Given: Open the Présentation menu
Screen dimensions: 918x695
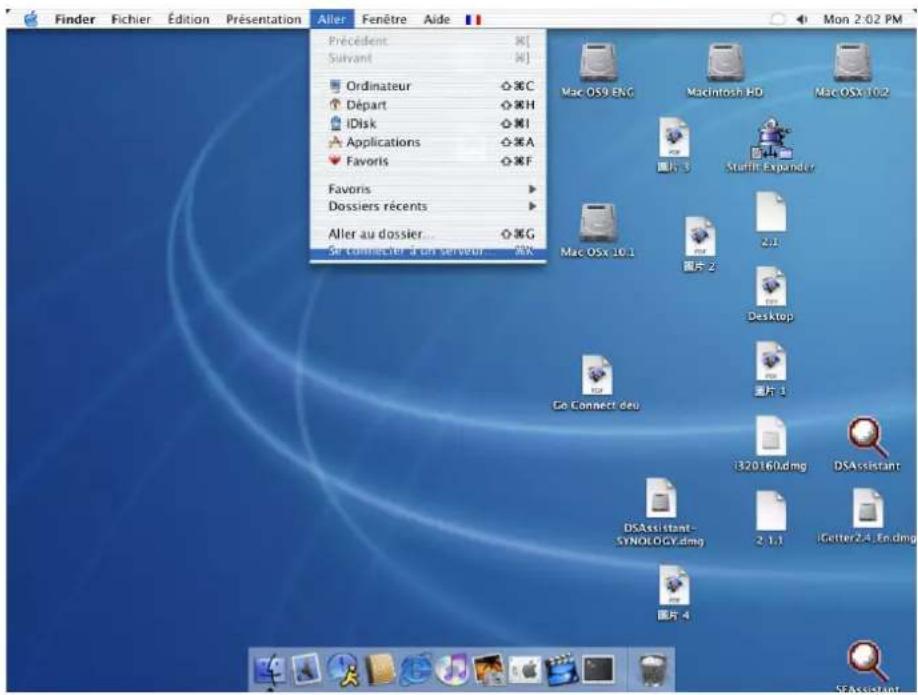Looking at the screenshot, I should (x=263, y=19).
